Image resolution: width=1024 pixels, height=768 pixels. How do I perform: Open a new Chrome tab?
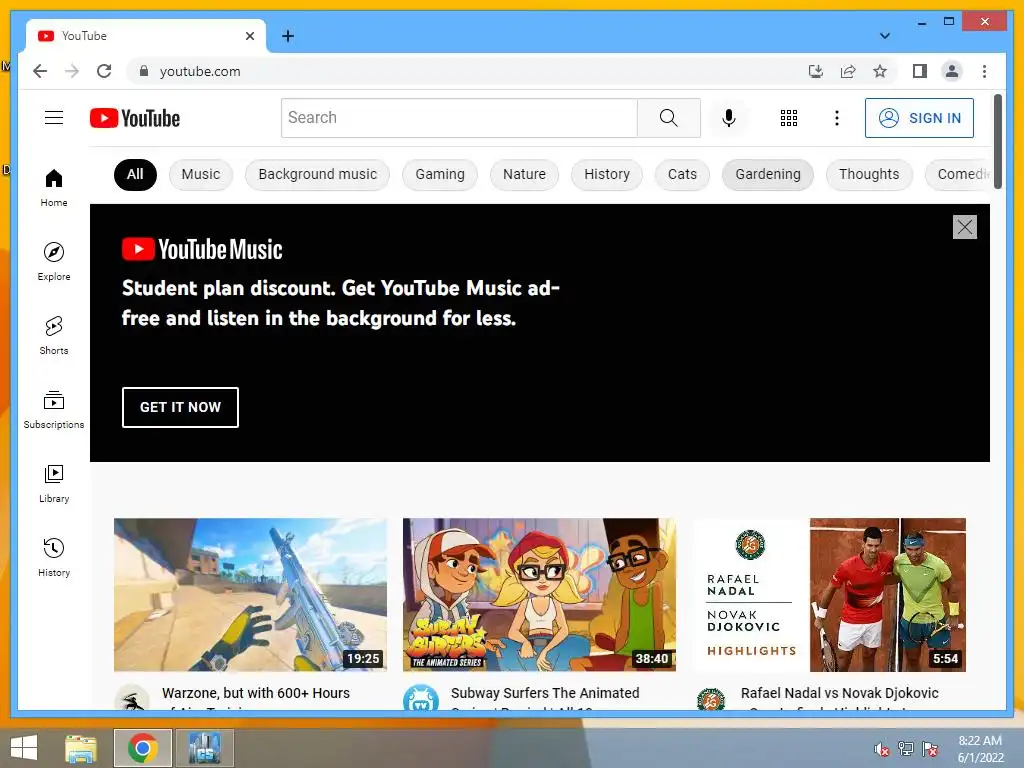coord(287,36)
